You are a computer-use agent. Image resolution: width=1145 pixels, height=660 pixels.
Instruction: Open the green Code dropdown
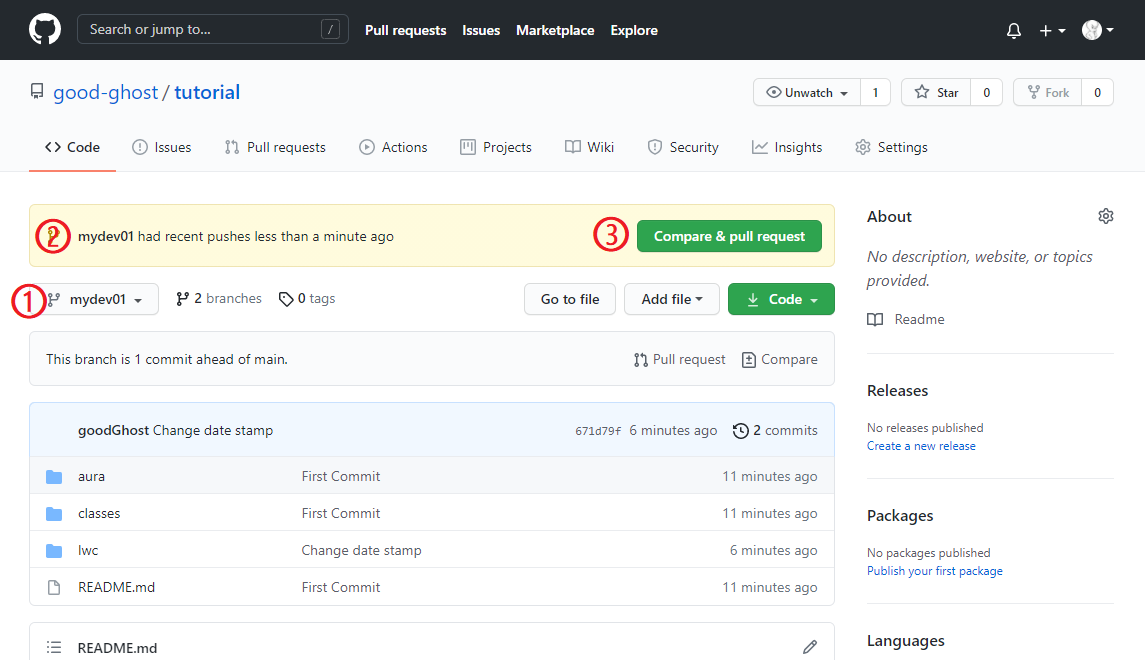tap(781, 298)
